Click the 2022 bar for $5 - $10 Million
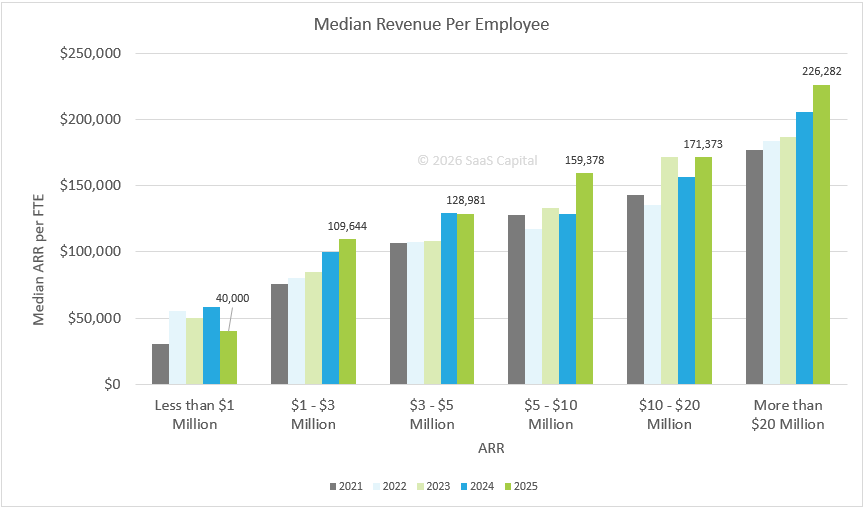The height and width of the screenshot is (509, 866). pos(534,307)
